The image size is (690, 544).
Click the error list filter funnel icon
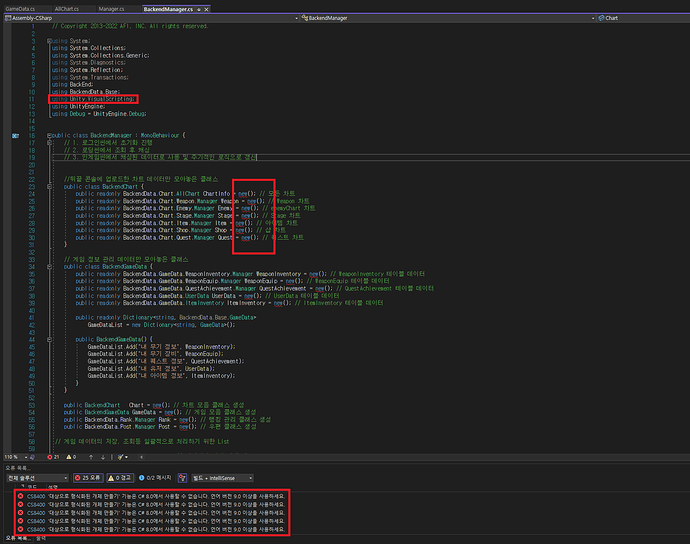click(182, 478)
